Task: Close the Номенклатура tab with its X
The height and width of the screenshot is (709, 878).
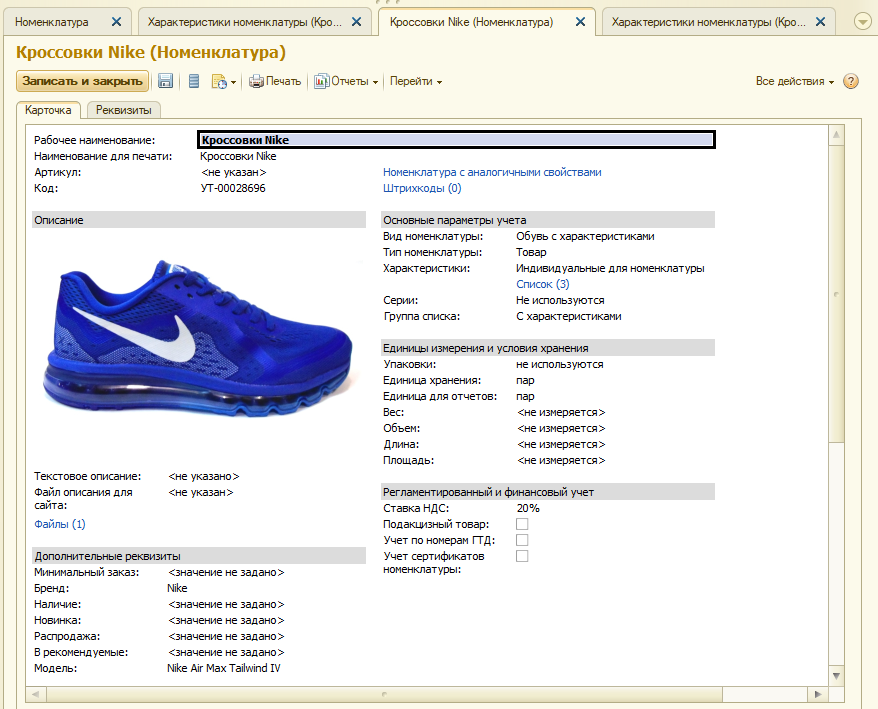Action: (x=117, y=21)
